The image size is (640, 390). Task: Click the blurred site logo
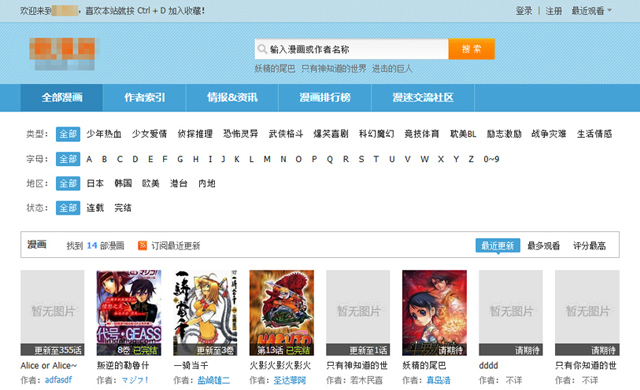click(64, 53)
